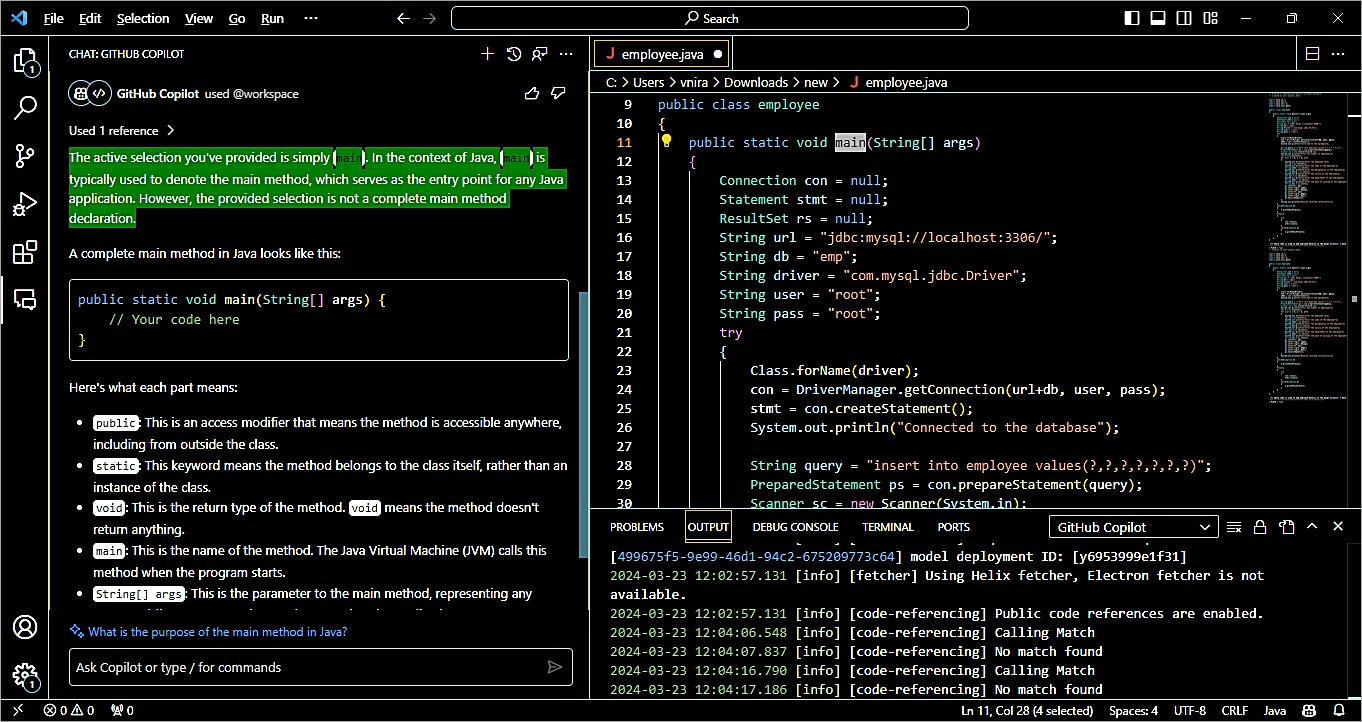This screenshot has width=1362, height=722.
Task: Clear the output panel log
Action: tap(1234, 527)
